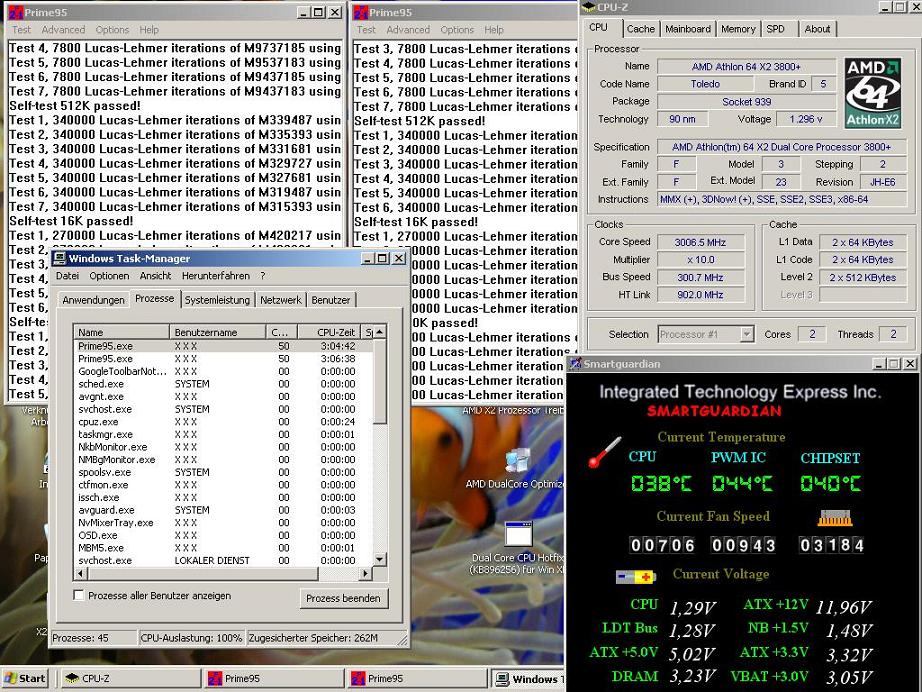The image size is (922, 692).
Task: Sort processes by CPU-Zeit column header
Action: point(329,332)
